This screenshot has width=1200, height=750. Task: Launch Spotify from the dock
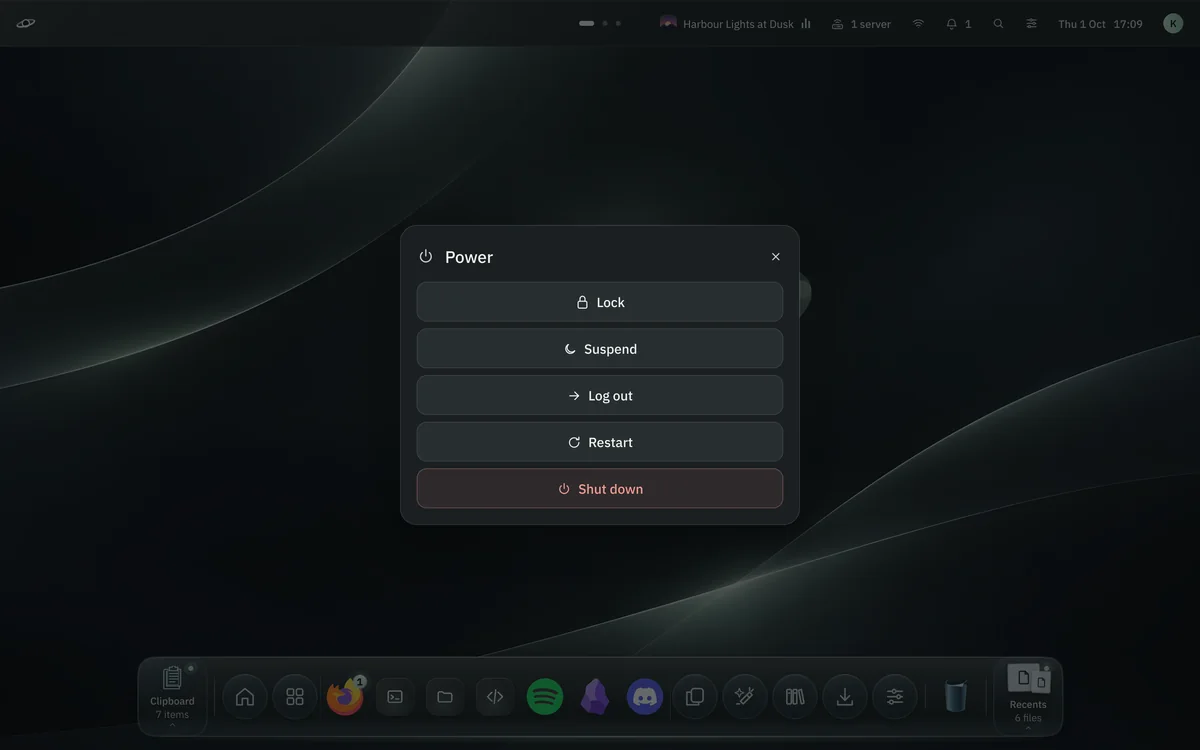(x=545, y=697)
